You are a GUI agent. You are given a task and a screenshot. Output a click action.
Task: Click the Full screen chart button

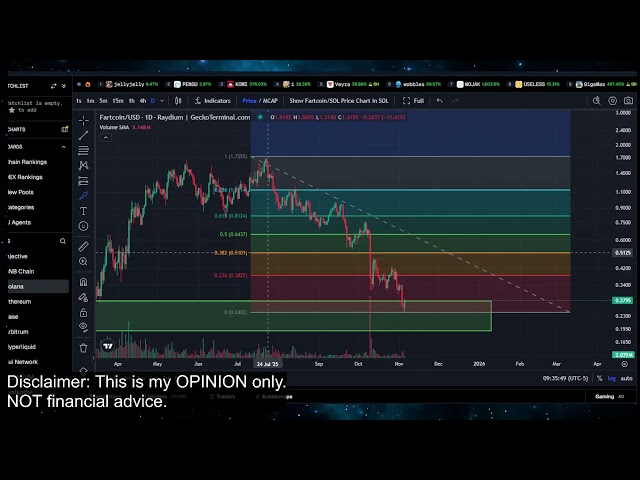click(x=414, y=101)
